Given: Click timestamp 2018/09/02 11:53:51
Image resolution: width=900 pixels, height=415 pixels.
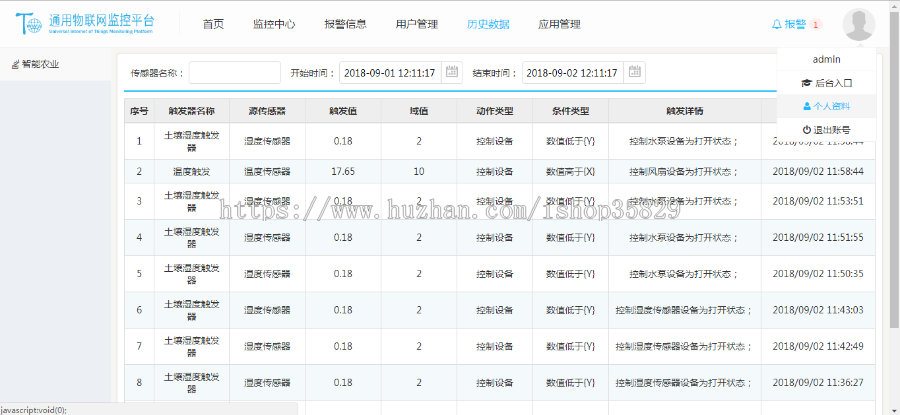Looking at the screenshot, I should 818,201.
